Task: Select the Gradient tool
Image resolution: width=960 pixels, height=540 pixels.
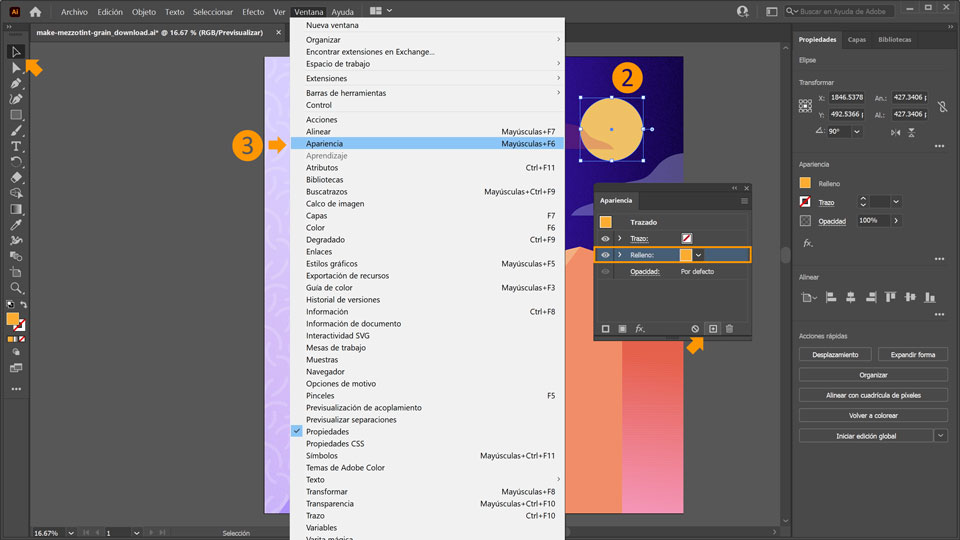Action: point(16,209)
